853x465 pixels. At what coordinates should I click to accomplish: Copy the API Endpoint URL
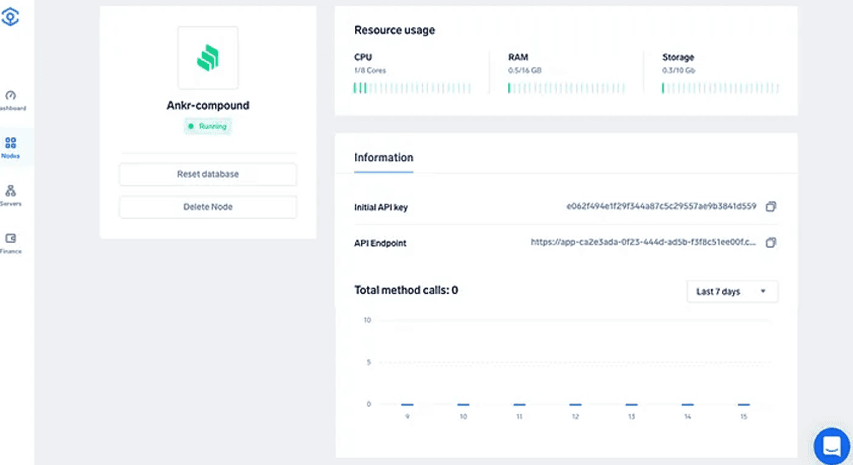(x=771, y=243)
